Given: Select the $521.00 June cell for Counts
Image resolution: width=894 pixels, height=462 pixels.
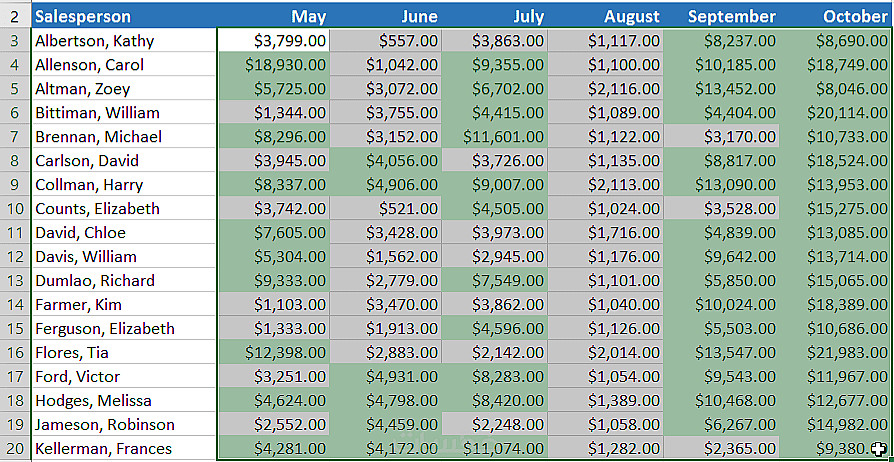Looking at the screenshot, I should (x=385, y=209).
